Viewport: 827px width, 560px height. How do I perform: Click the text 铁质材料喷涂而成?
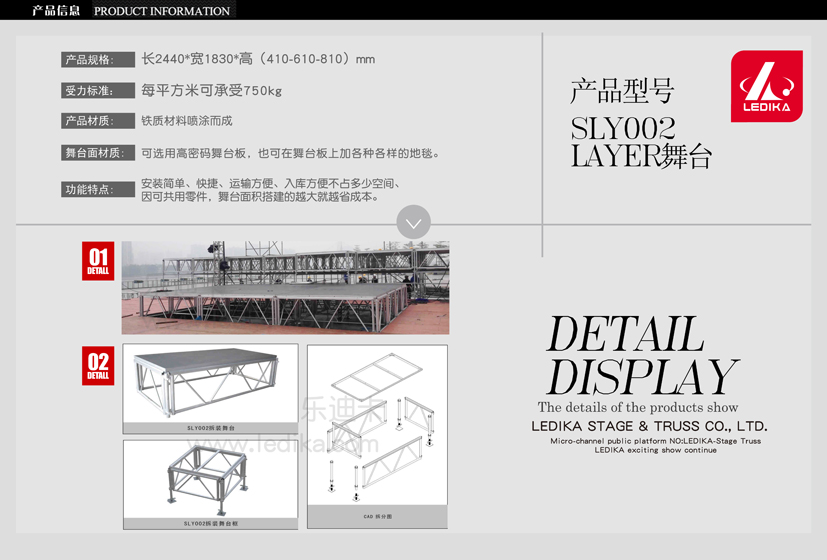(187, 121)
